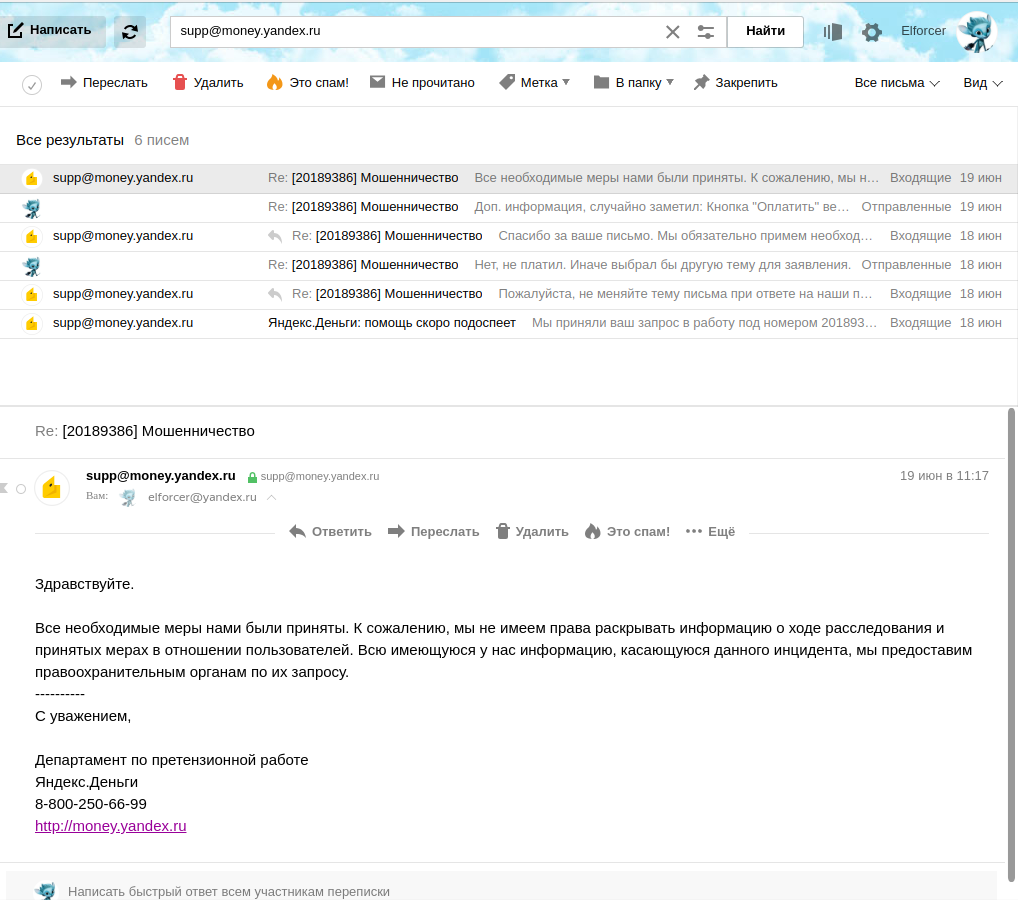The height and width of the screenshot is (900, 1018).
Task: Open the http://money.yandex.ru link
Action: coord(111,826)
